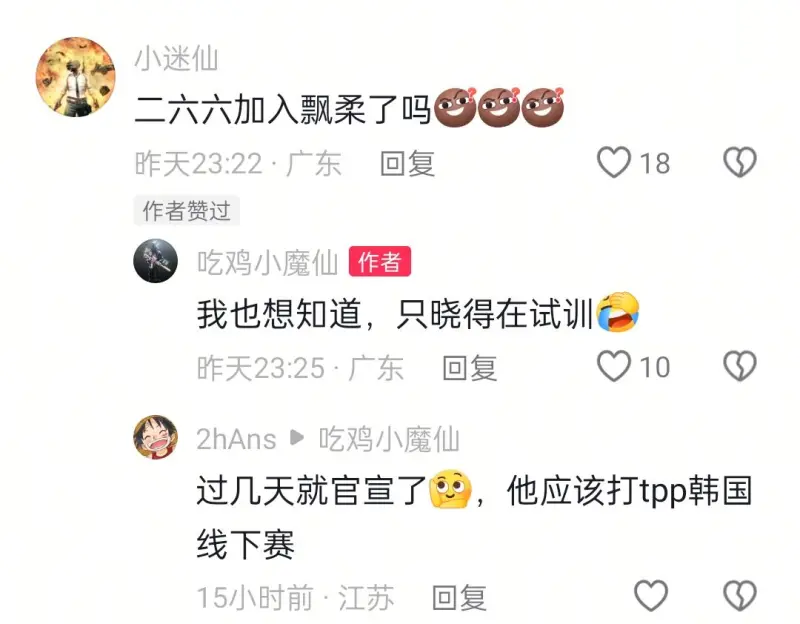Like the author's reply showing 10 likes
The image size is (800, 624).
coord(614,366)
